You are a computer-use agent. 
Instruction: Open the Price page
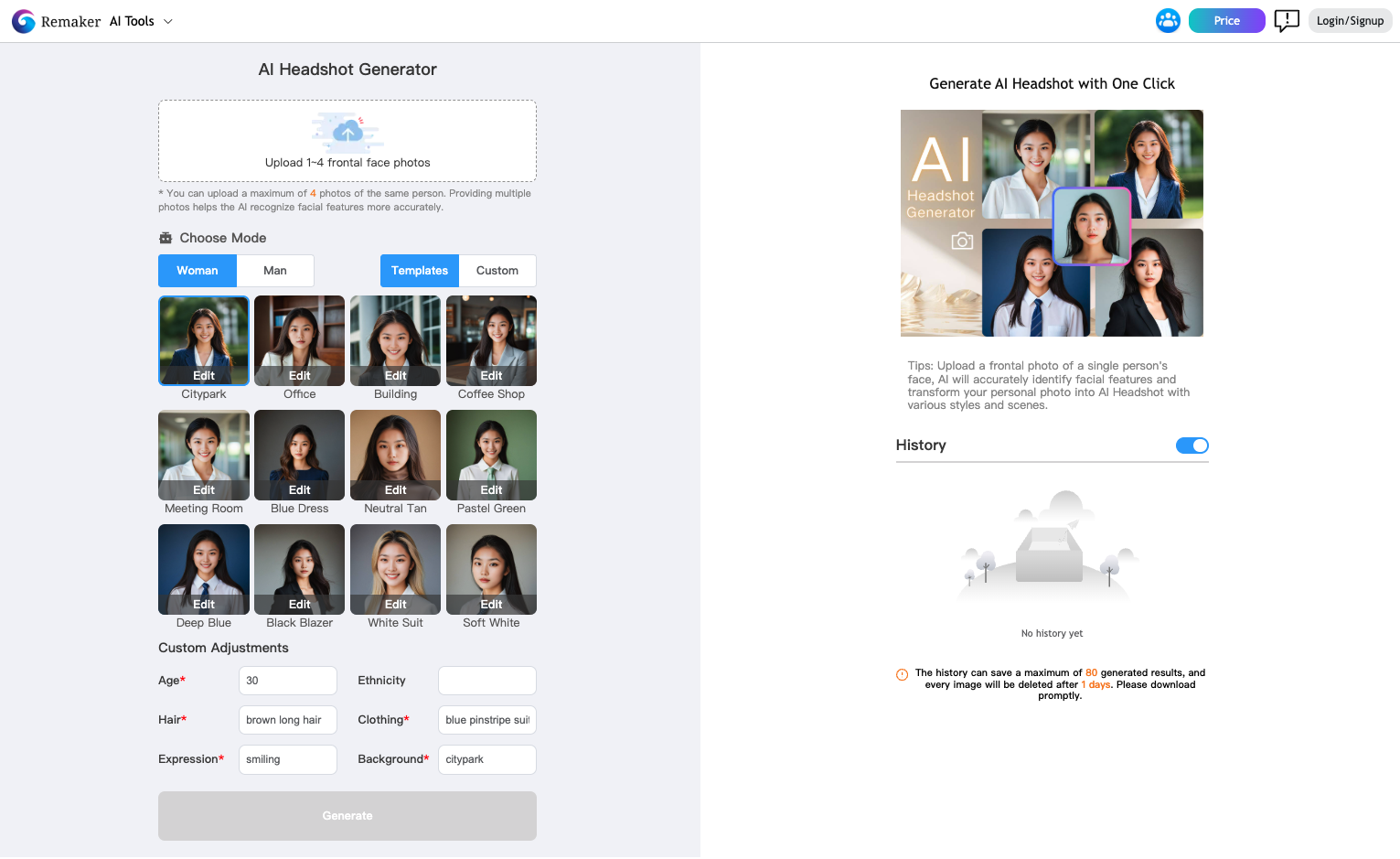coord(1226,20)
